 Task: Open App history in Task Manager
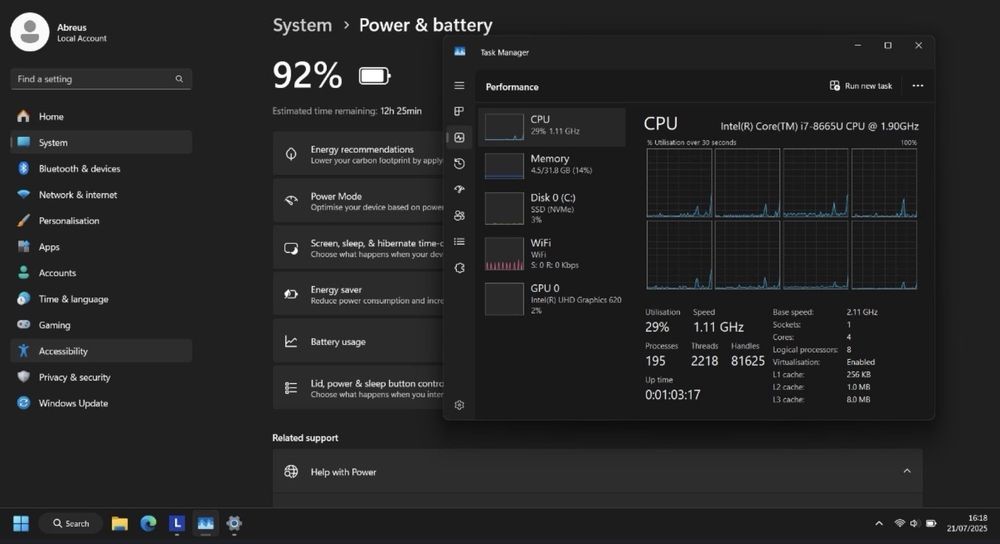[459, 163]
